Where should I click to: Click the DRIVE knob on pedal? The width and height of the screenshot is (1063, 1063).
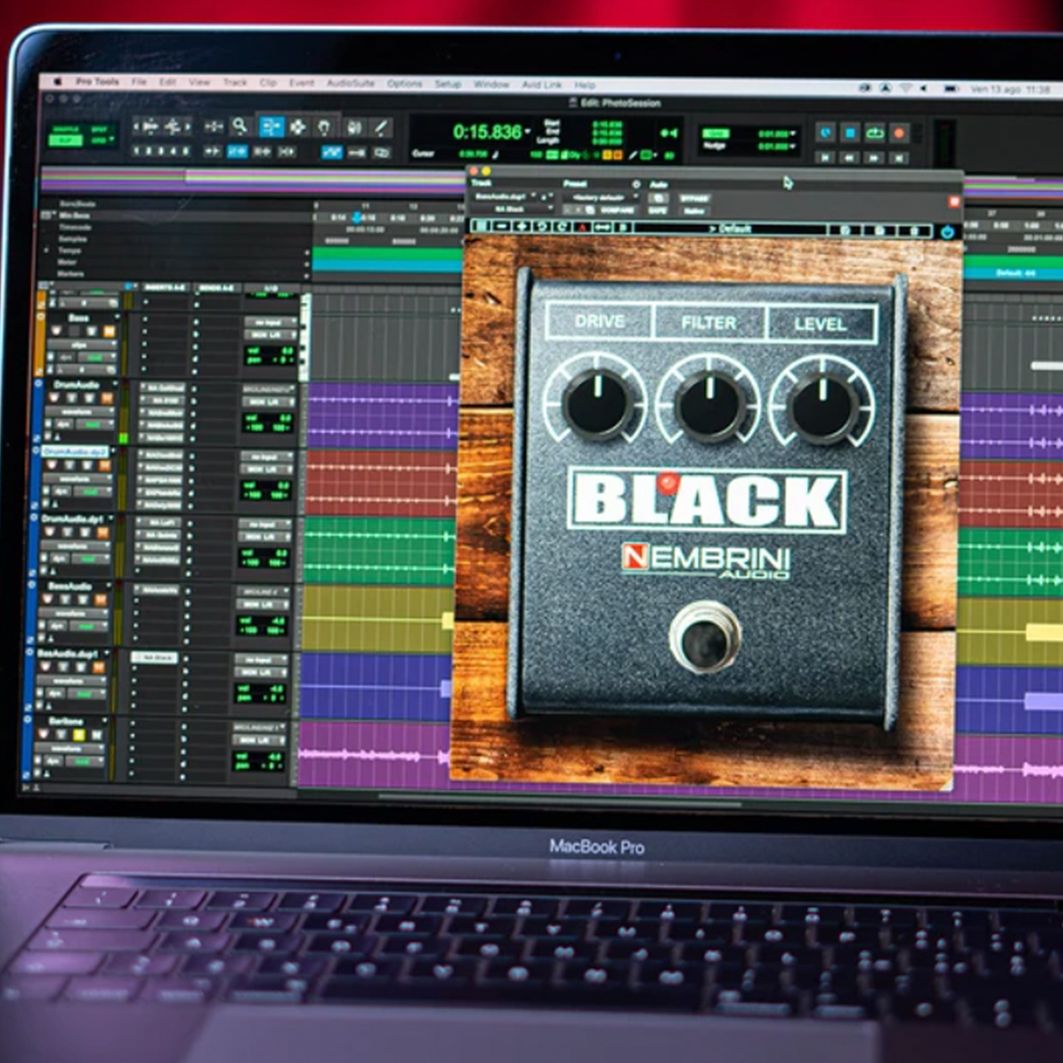(x=598, y=404)
